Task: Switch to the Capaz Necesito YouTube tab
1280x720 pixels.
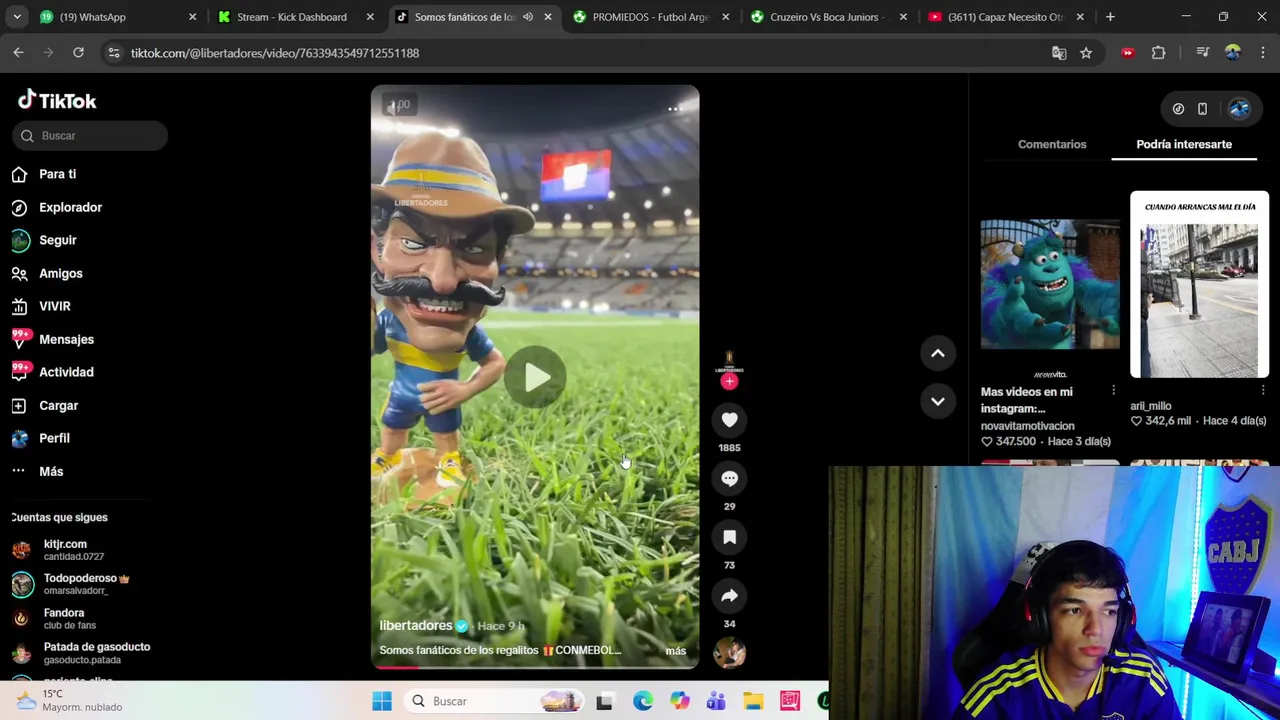Action: pyautogui.click(x=1005, y=17)
